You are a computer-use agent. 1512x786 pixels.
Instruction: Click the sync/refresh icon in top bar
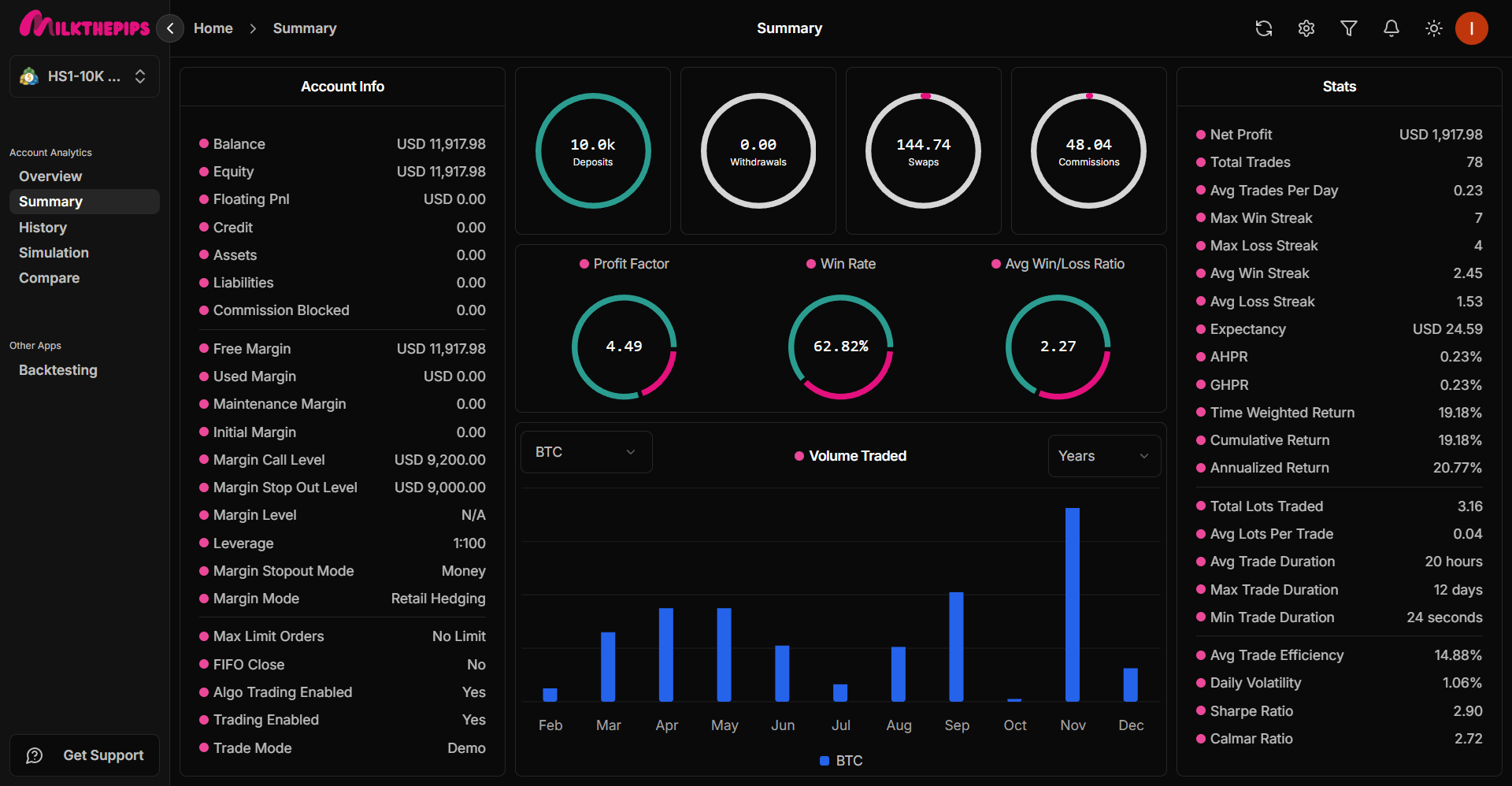1263,28
